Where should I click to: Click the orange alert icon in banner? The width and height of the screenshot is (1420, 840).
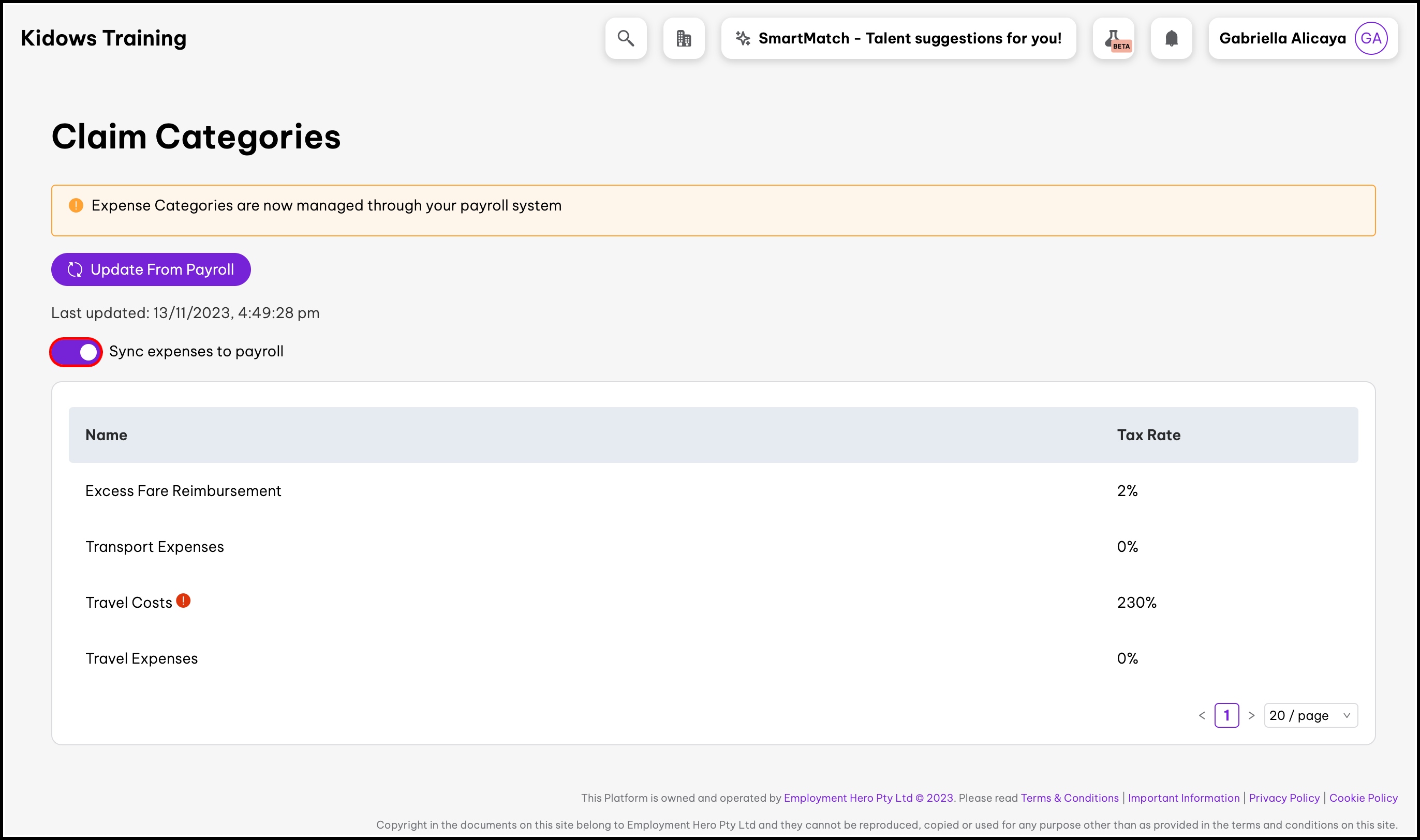76,205
